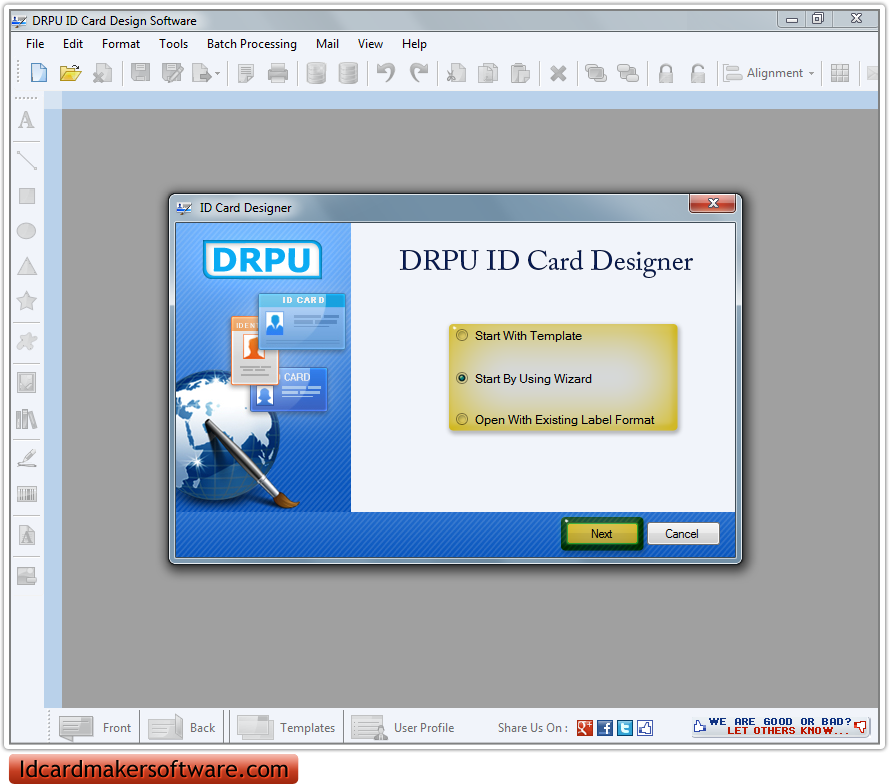Select the puzzle piece symbol tool
889x784 pixels.
click(x=27, y=341)
